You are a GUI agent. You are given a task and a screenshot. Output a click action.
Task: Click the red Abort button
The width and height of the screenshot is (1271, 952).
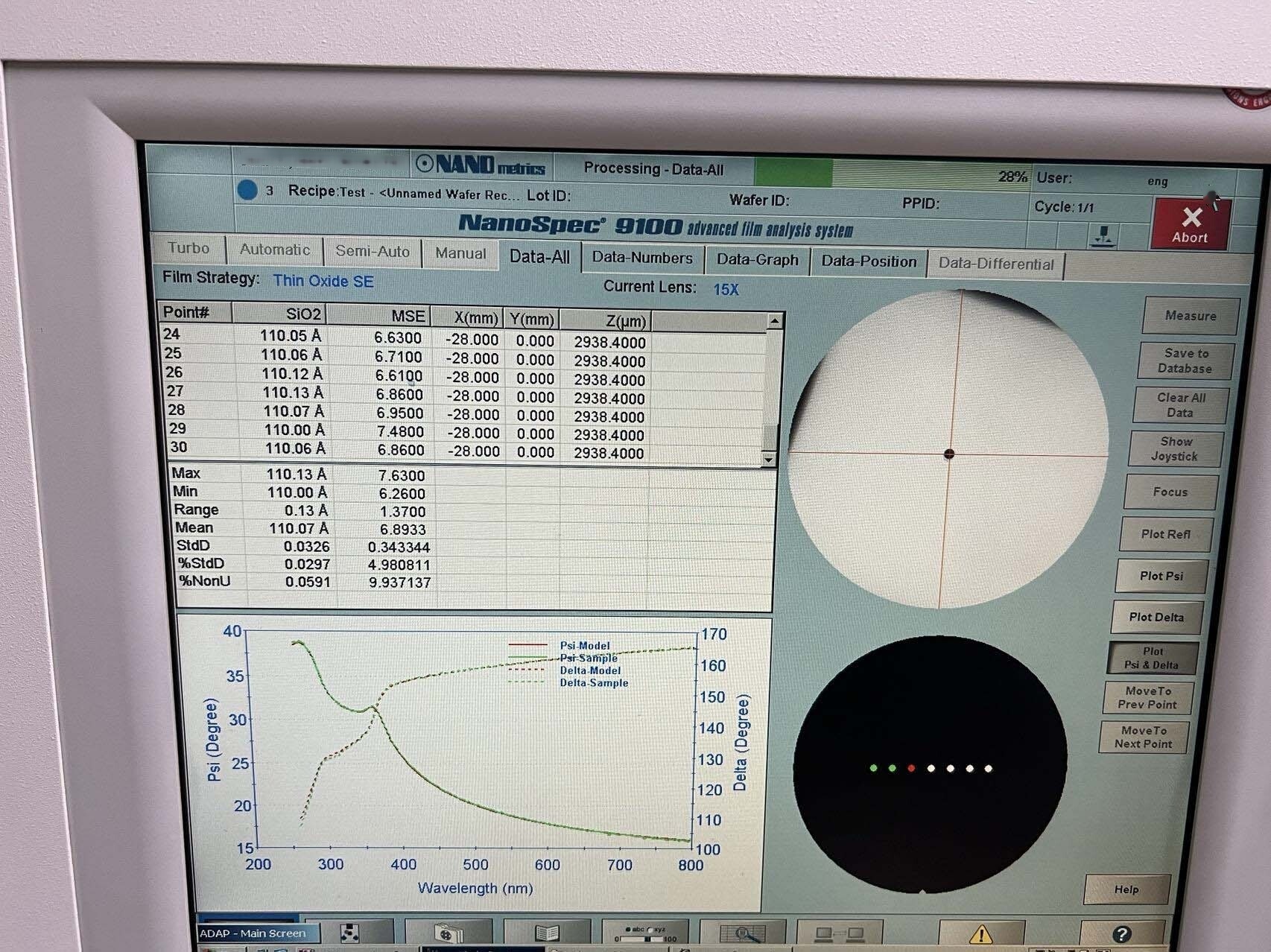pos(1190,223)
